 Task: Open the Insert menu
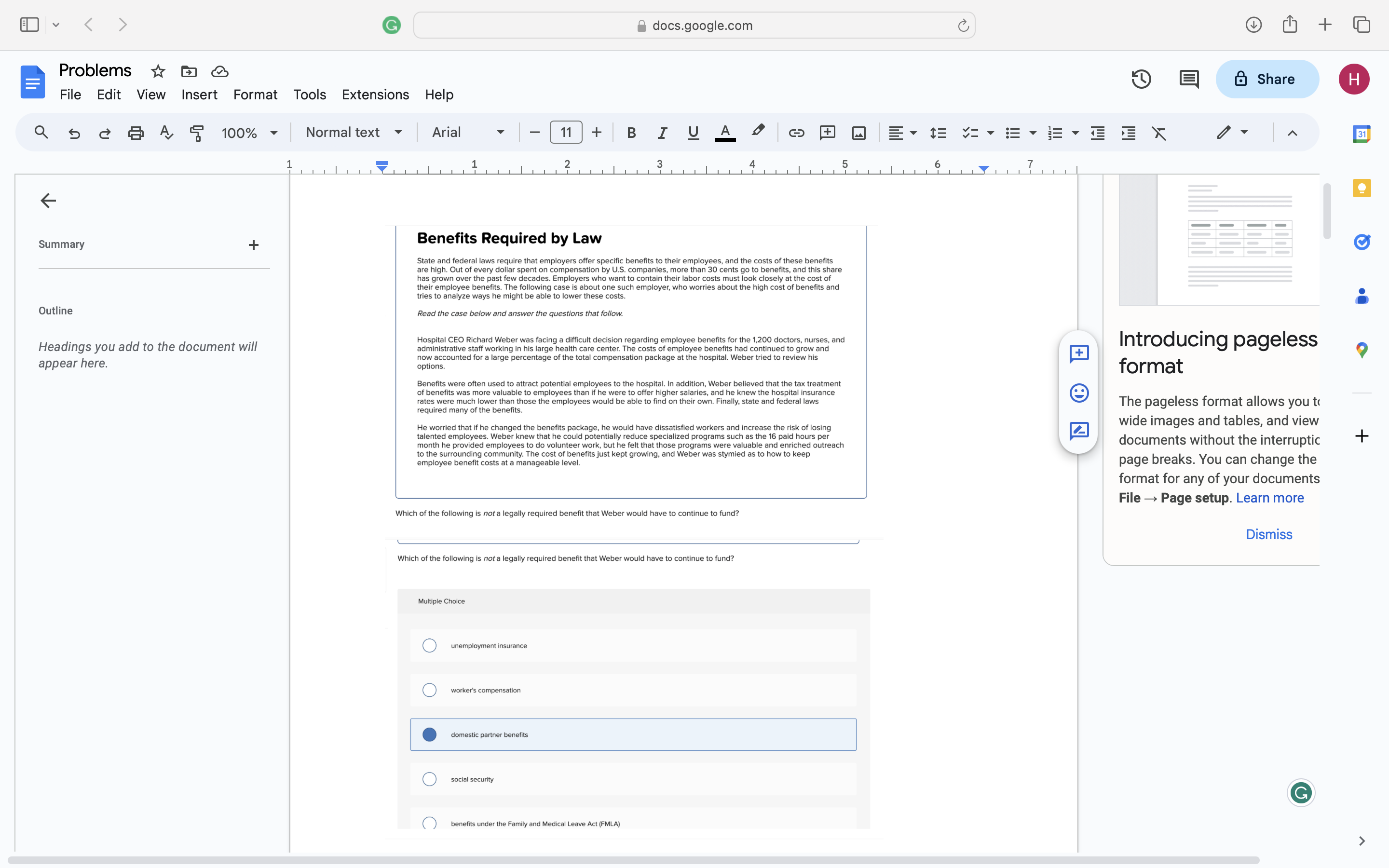tap(199, 94)
